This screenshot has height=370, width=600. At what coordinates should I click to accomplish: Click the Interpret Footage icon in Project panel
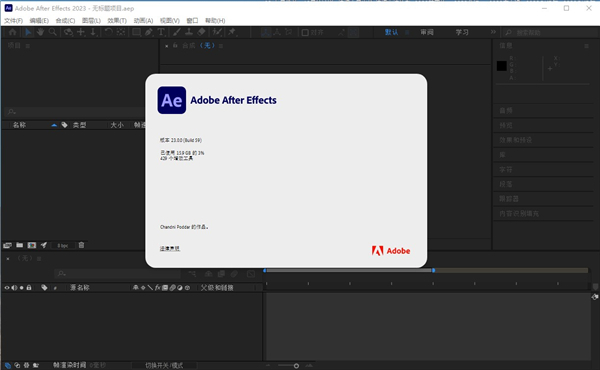[7, 245]
